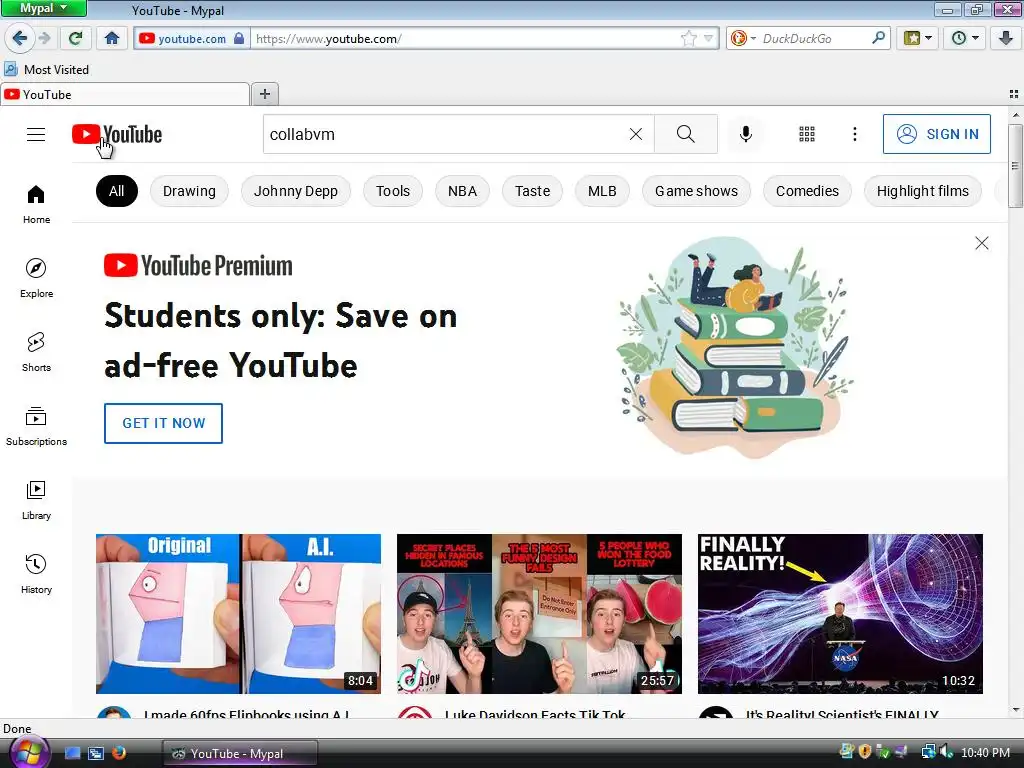Select the YouTube - Mypal taskbar button
The image size is (1024, 768).
pos(240,754)
